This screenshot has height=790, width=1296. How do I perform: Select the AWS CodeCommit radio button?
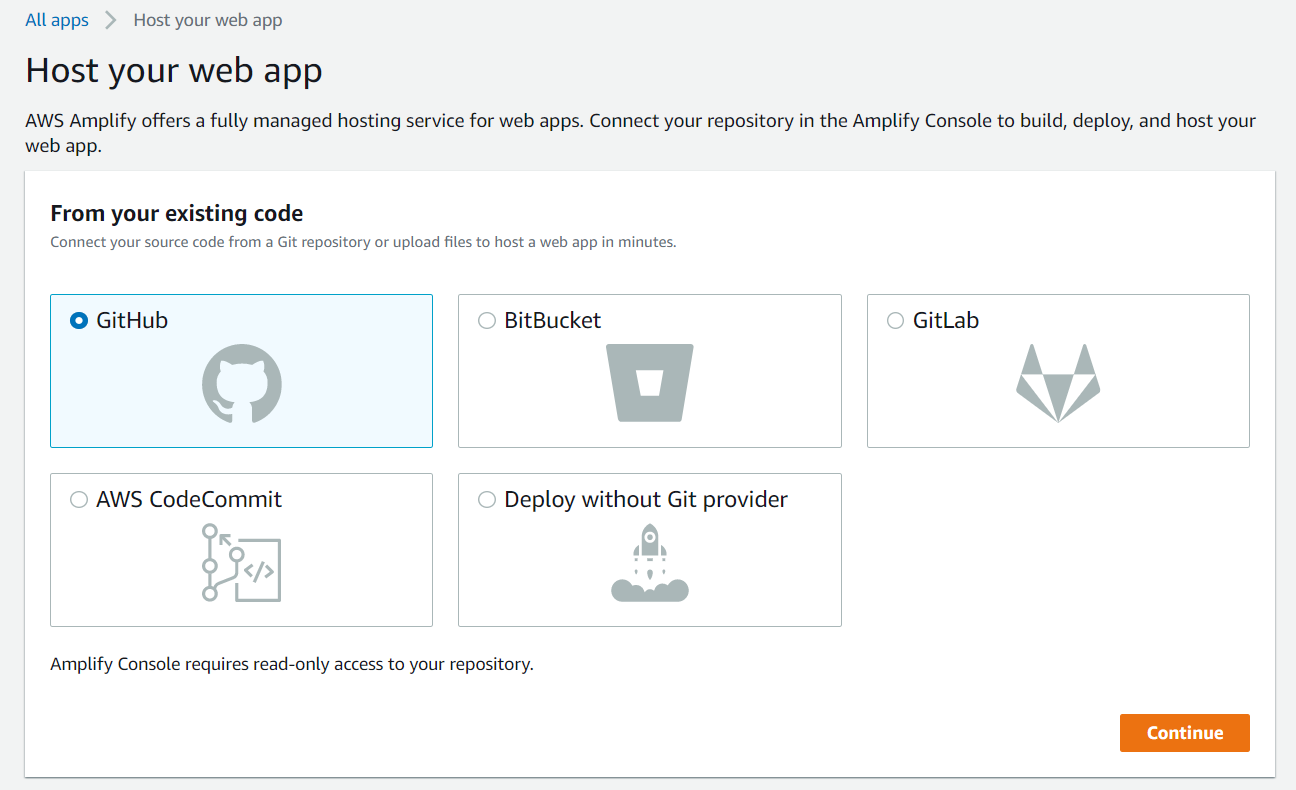pyautogui.click(x=79, y=500)
